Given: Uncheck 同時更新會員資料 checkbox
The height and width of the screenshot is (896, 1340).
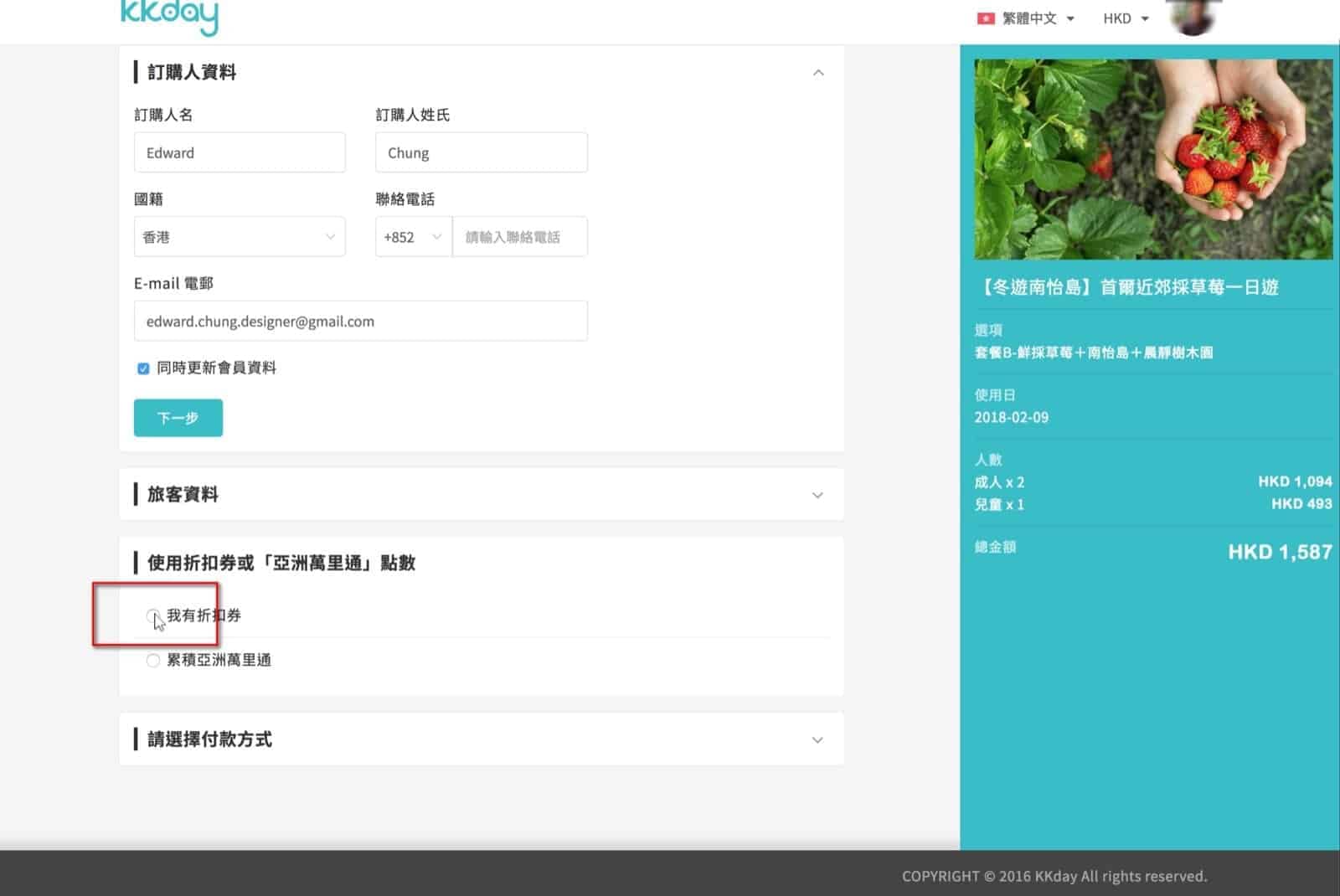Looking at the screenshot, I should click(x=143, y=368).
